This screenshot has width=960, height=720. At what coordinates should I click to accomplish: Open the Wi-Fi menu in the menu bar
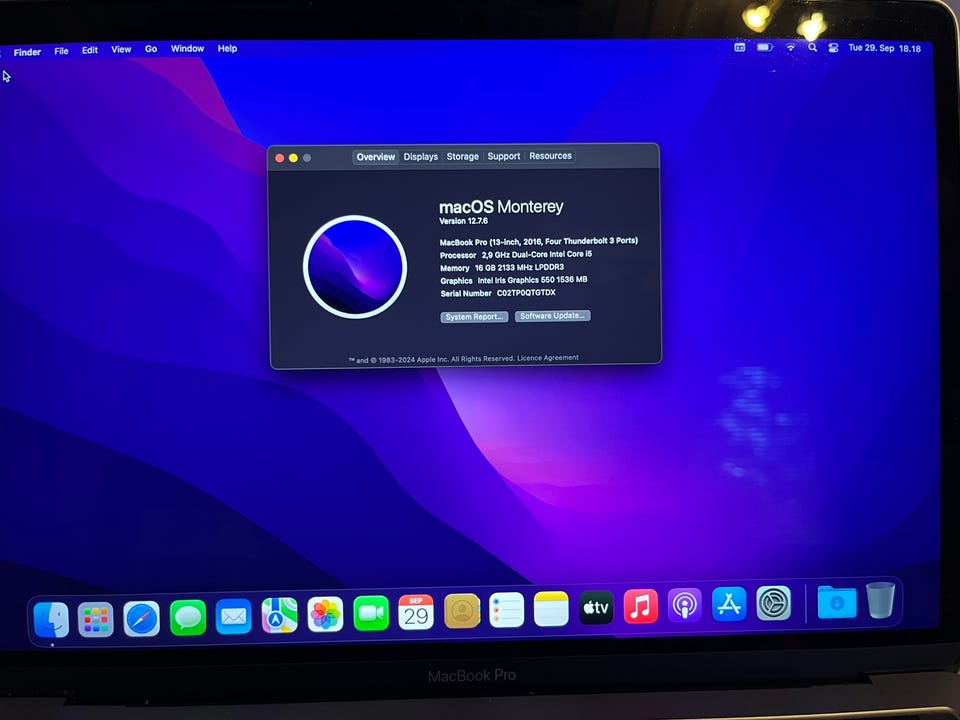click(x=790, y=47)
